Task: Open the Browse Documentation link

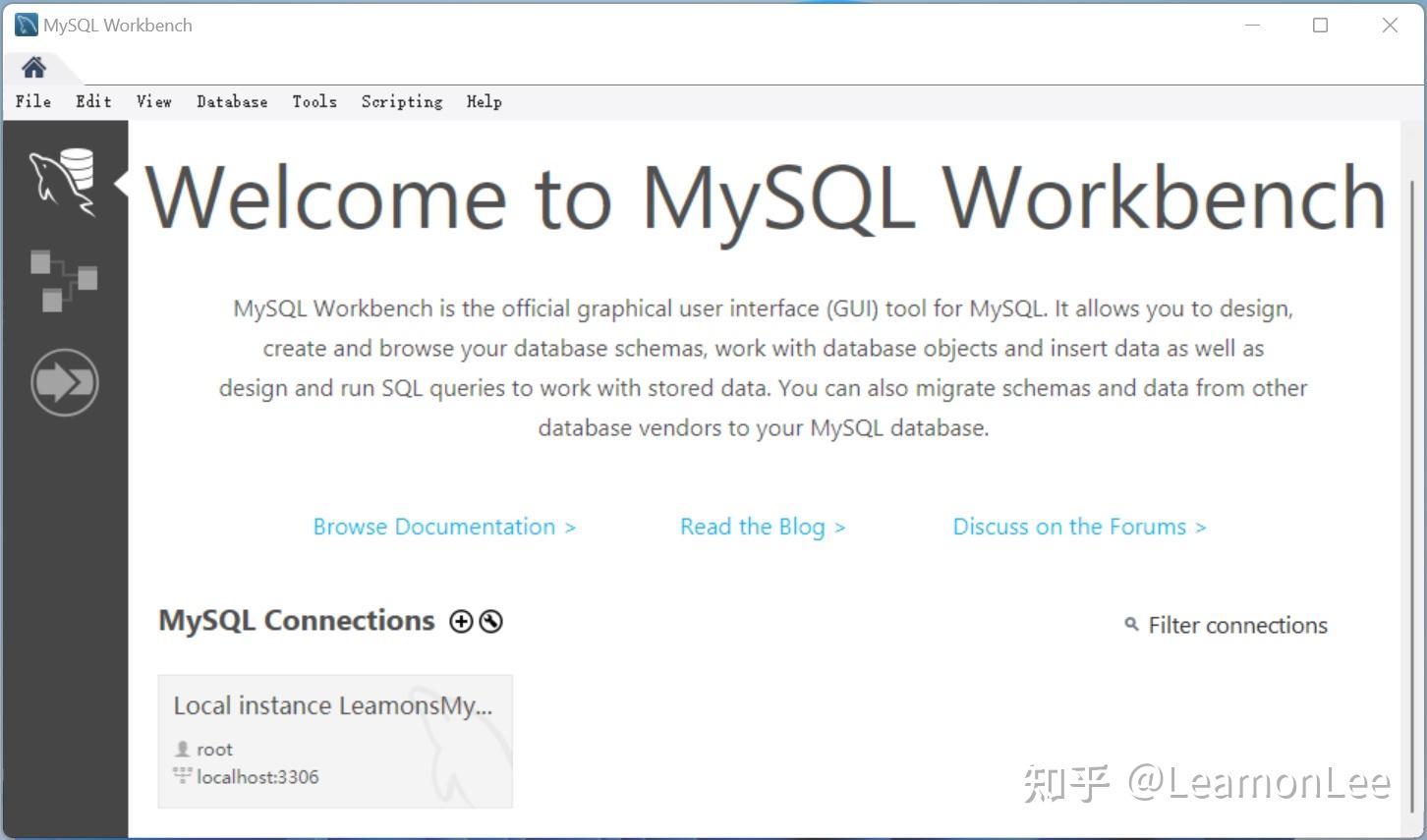Action: (x=444, y=527)
